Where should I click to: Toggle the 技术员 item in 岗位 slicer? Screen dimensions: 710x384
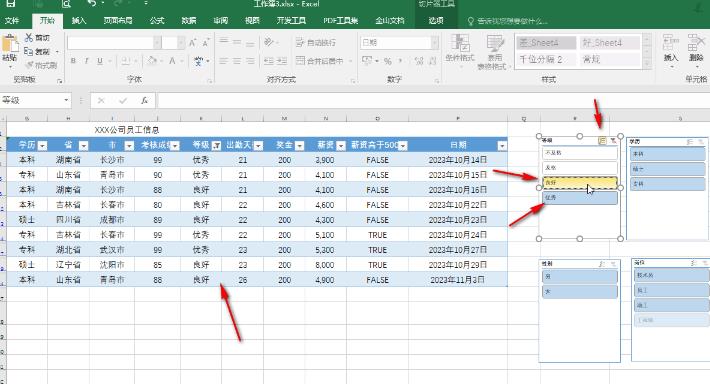pos(672,275)
